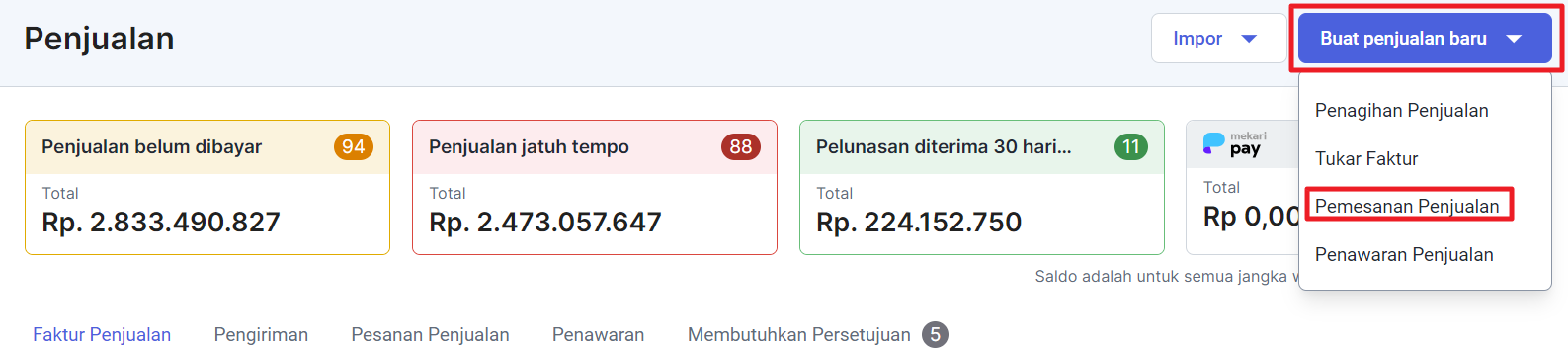Viewport: 1568px width, 361px height.
Task: Click the red 88 overdue count badge
Action: (741, 147)
